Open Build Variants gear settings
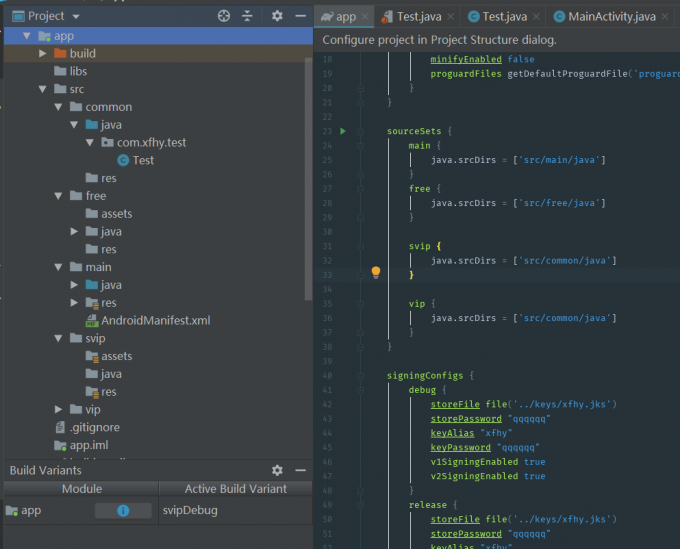This screenshot has height=549, width=680. (277, 470)
